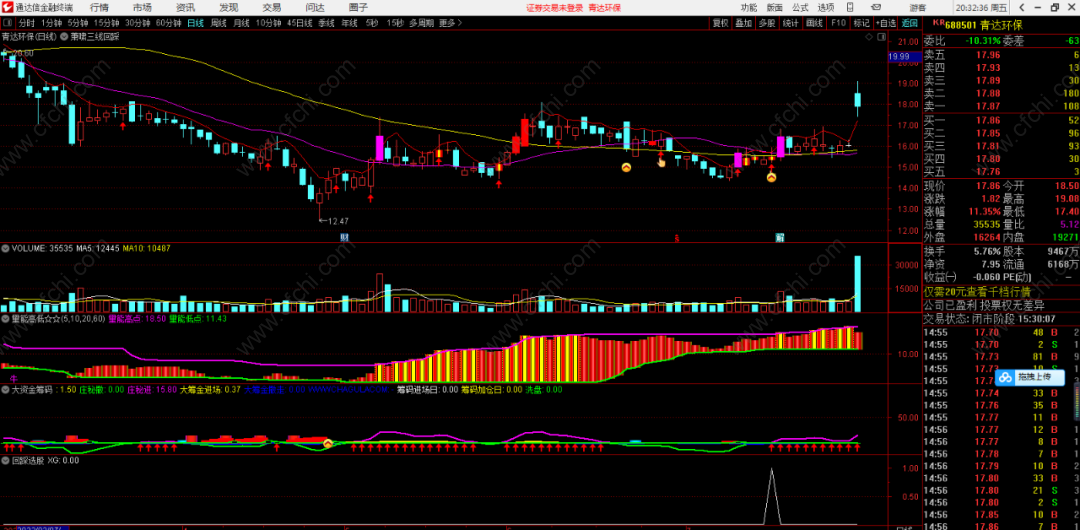Image resolution: width=1080 pixels, height=530 pixels.
Task: Click the 游客 guest account label
Action: point(918,8)
